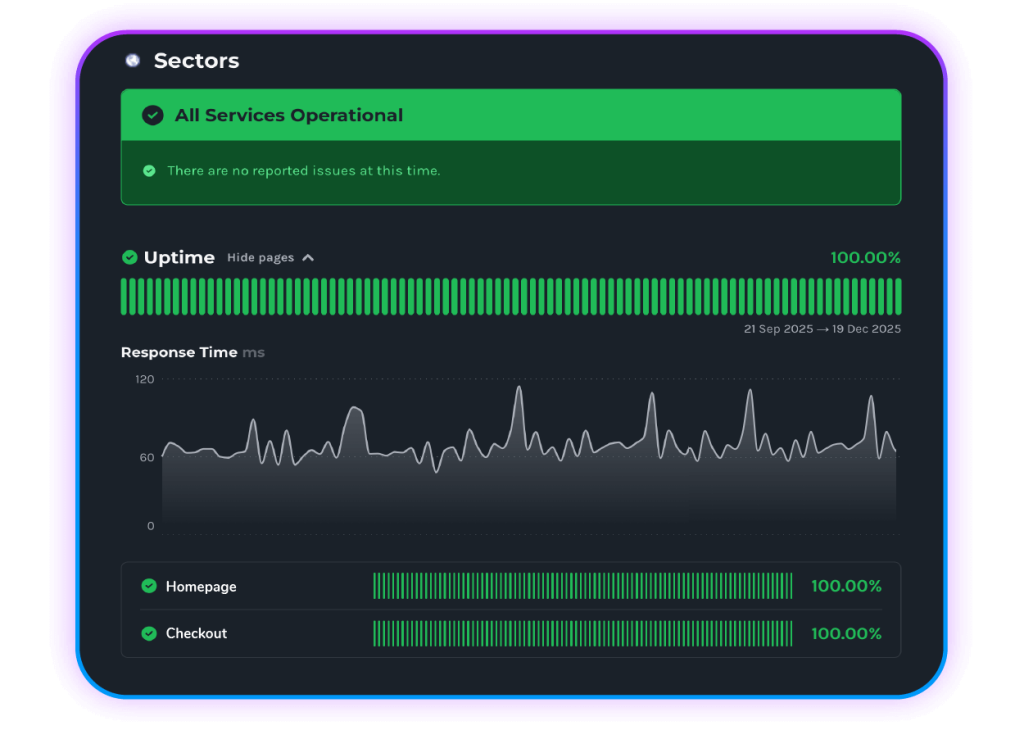The image size is (1024, 730).
Task: Click the checkmark icon in All Services Operational
Action: pos(152,116)
